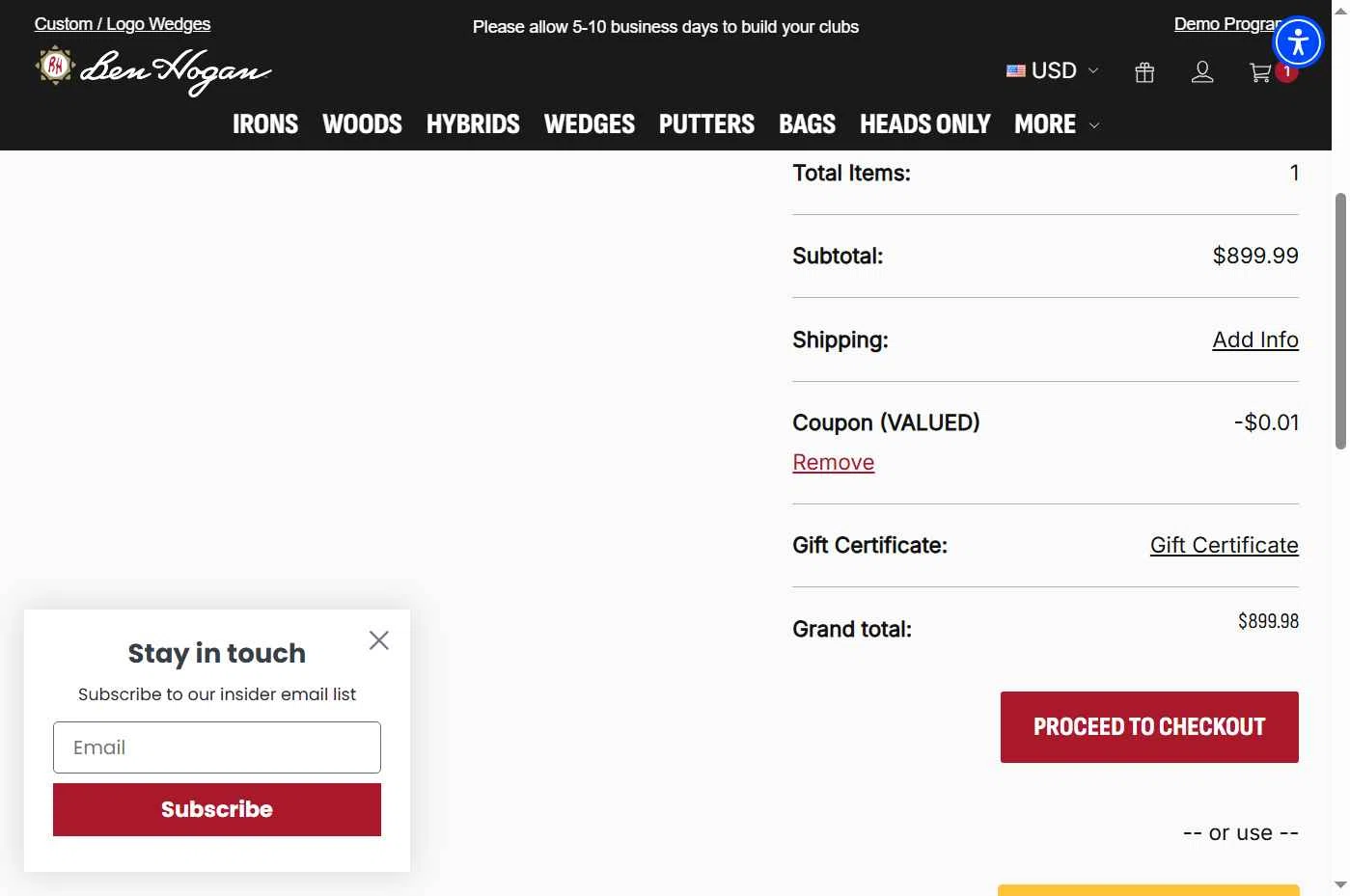Focus the Email input field

[217, 747]
